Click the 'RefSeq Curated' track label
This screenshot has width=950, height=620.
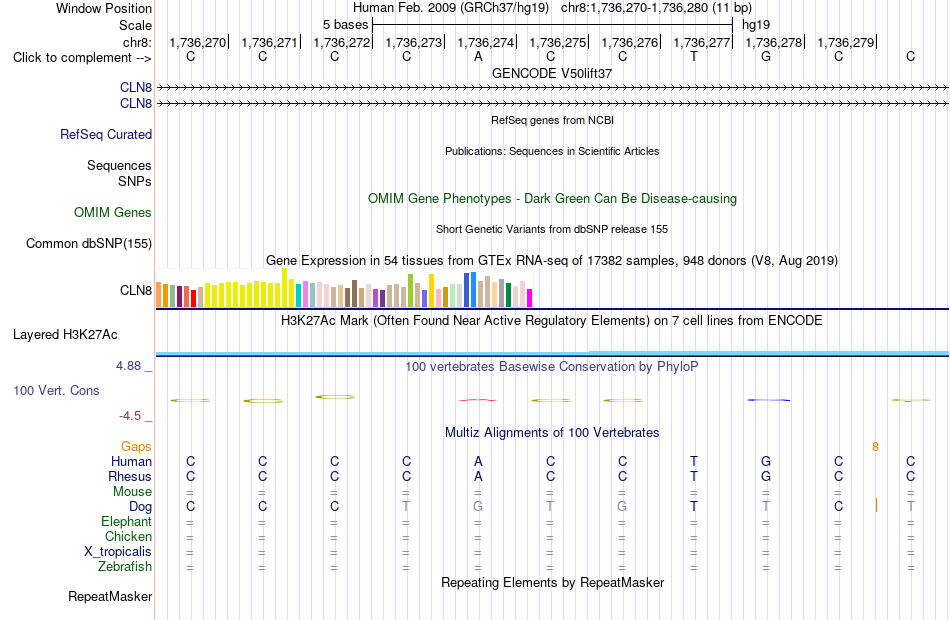105,135
